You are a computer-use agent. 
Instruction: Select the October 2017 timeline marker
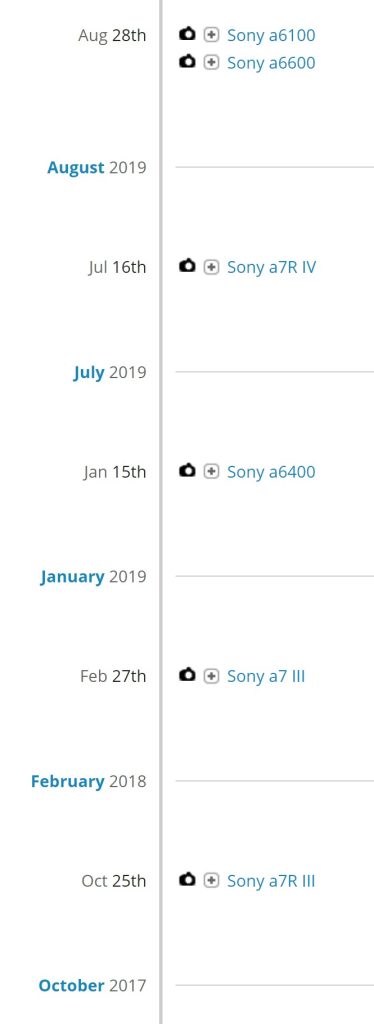pyautogui.click(x=92, y=985)
